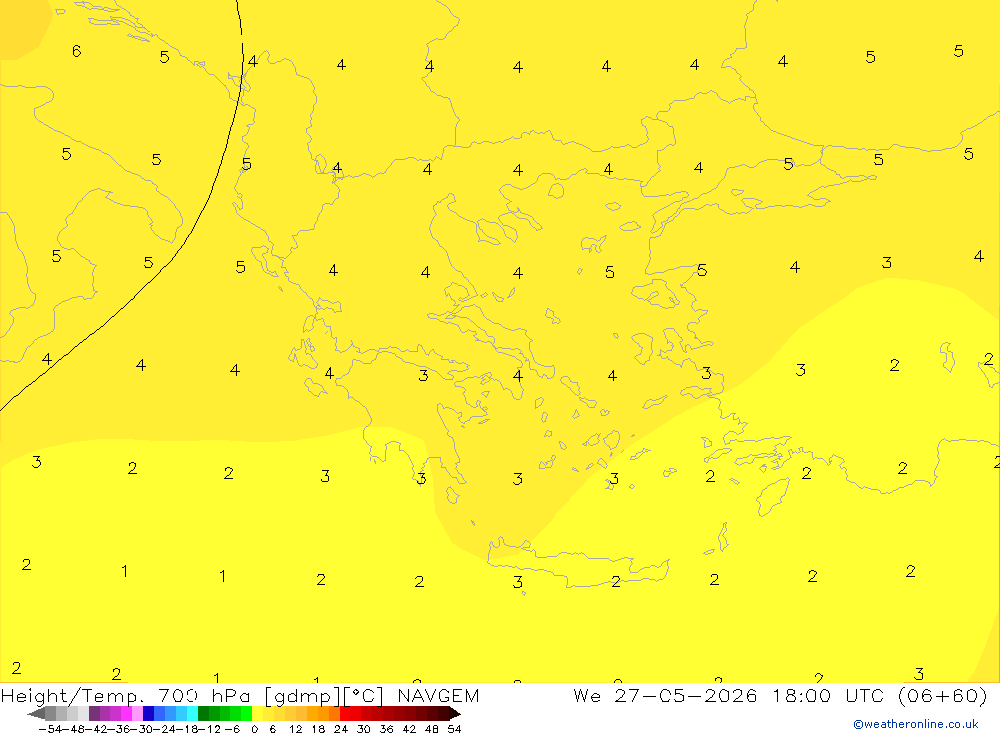Click the [gdmp] unit label
This screenshot has width=1000, height=733.
(302, 695)
